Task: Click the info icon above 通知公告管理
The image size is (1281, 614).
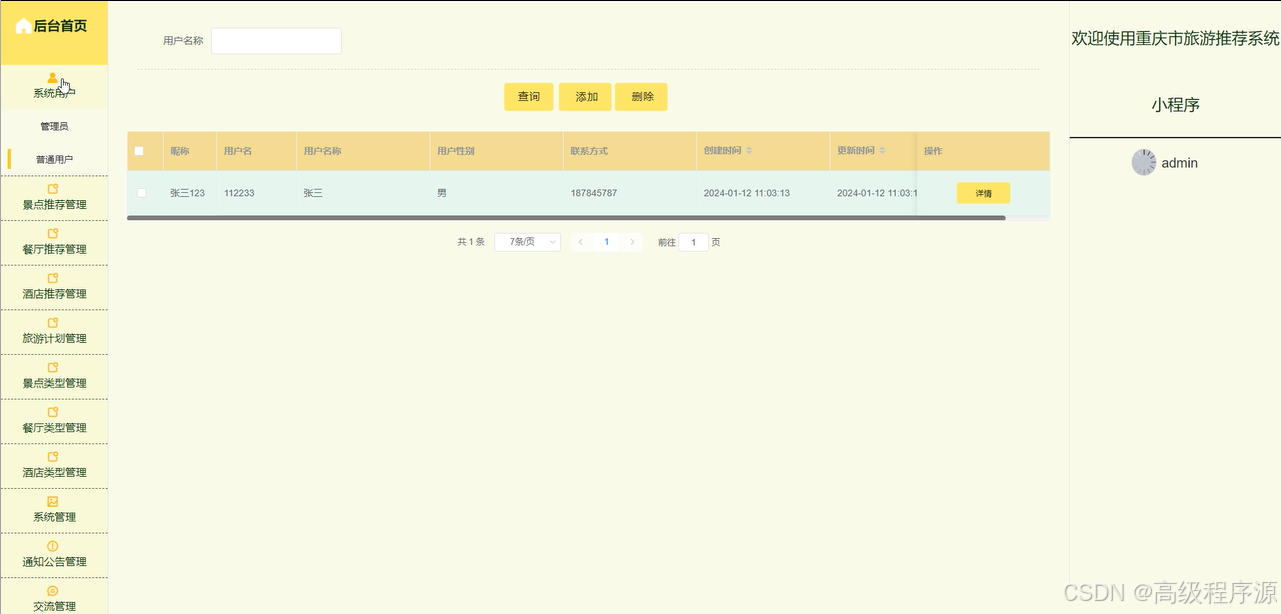Action: 53,546
